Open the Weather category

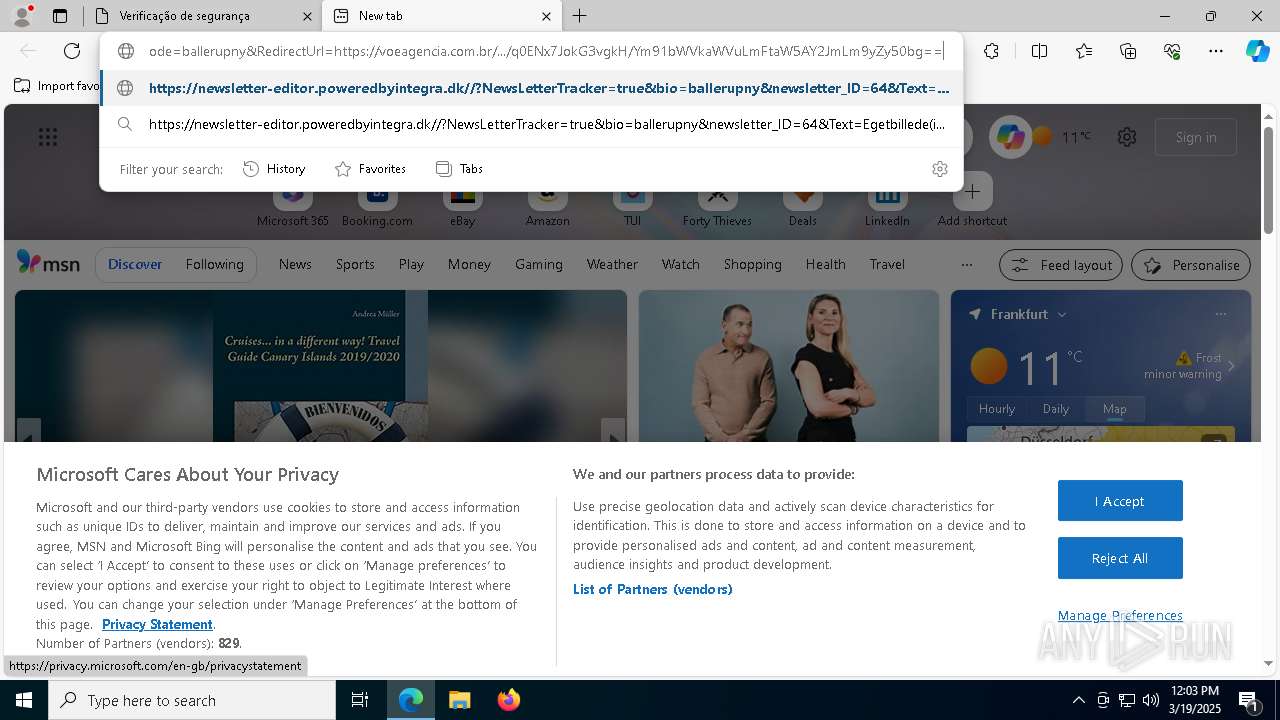pos(612,264)
